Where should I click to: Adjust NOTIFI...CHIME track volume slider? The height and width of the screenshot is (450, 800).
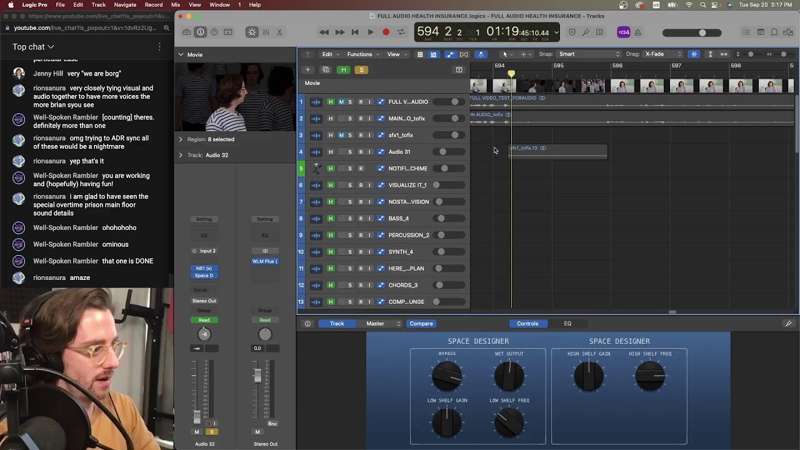(x=448, y=168)
